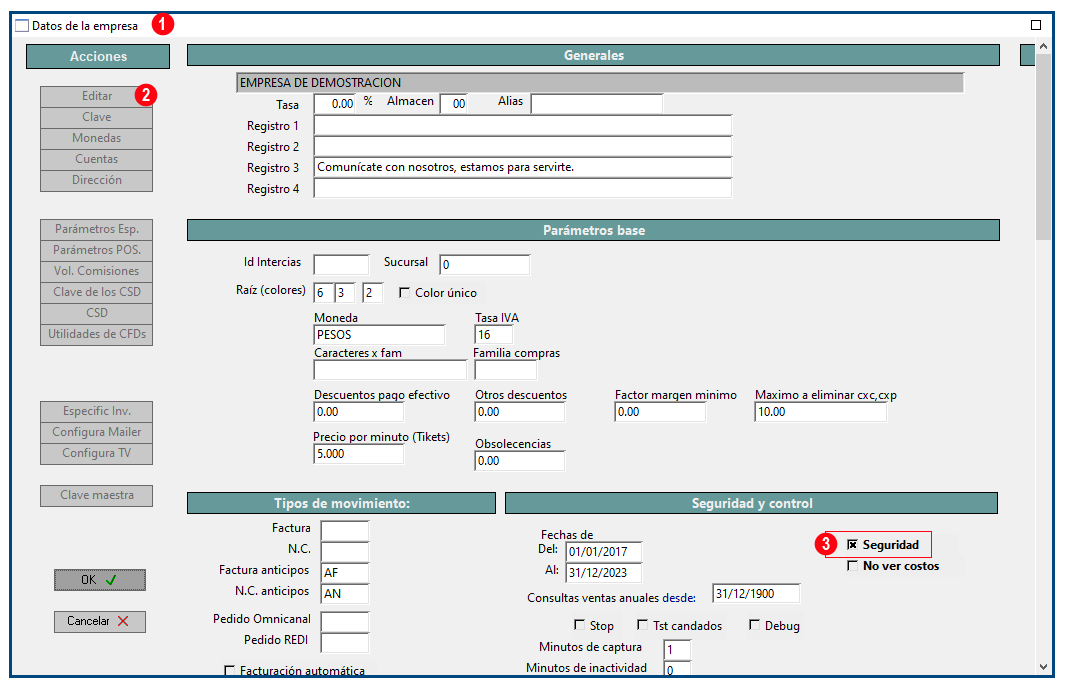Screen dimensions: 1065x687
Task: Click the Registro 4 field
Action: click(522, 188)
